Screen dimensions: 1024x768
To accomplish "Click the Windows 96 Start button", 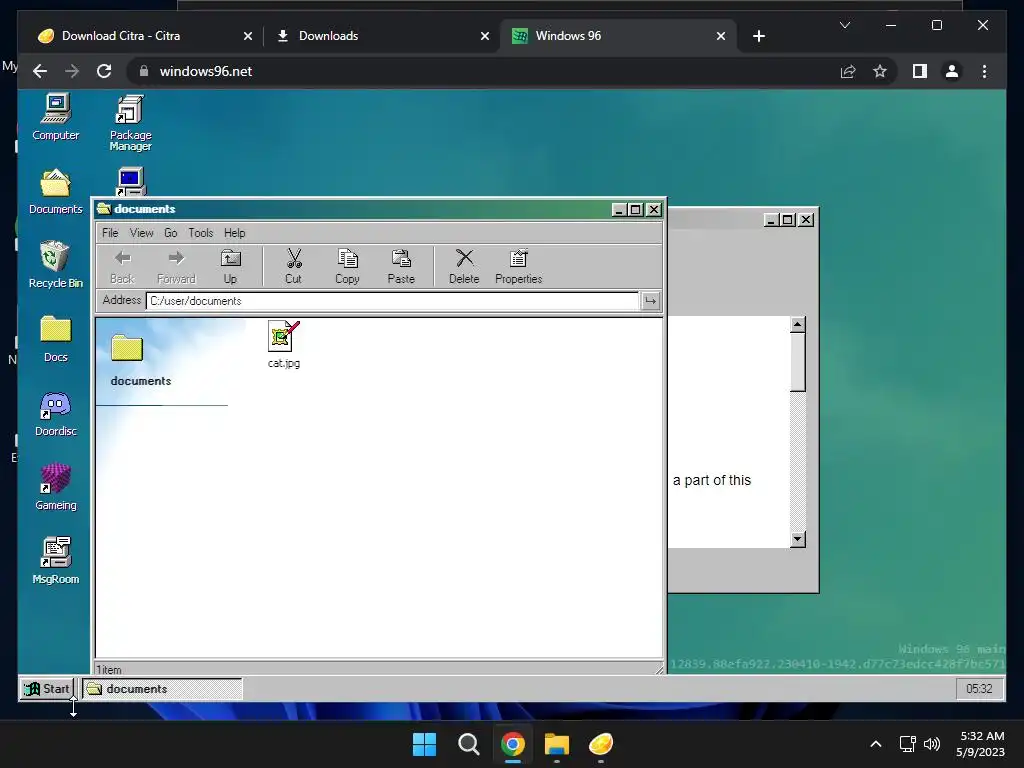I will (x=46, y=689).
